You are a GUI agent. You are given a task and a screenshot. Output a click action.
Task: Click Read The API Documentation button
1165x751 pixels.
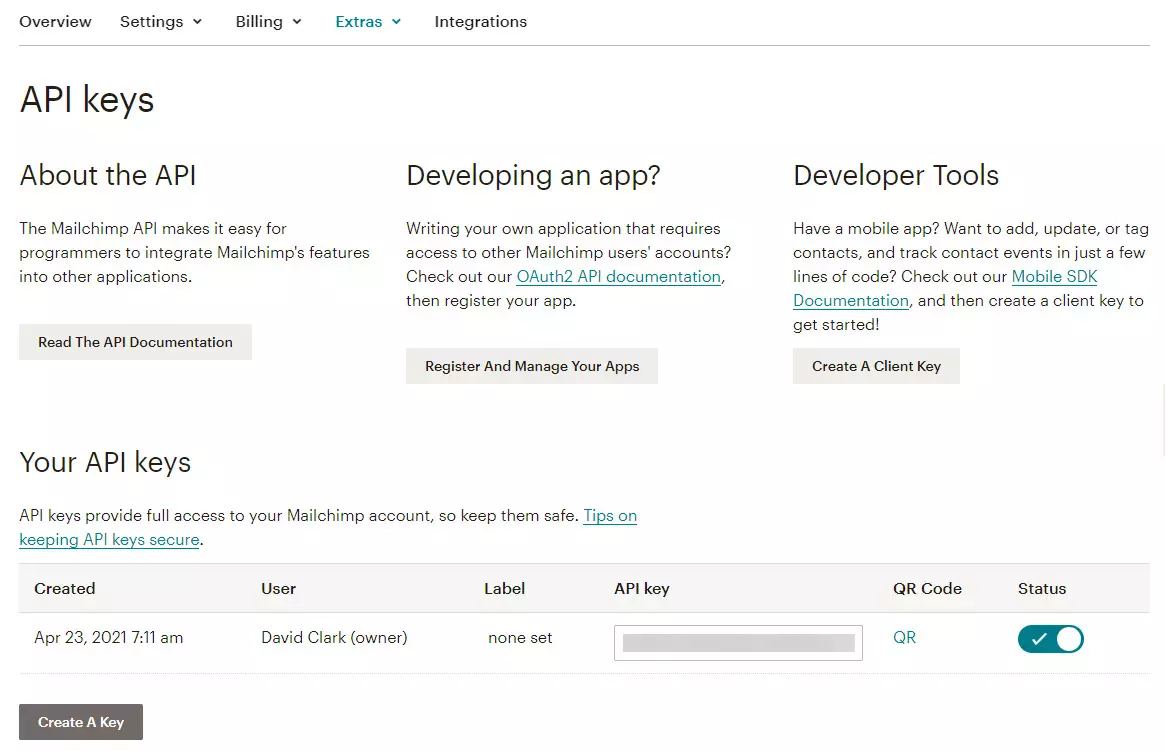(x=135, y=342)
